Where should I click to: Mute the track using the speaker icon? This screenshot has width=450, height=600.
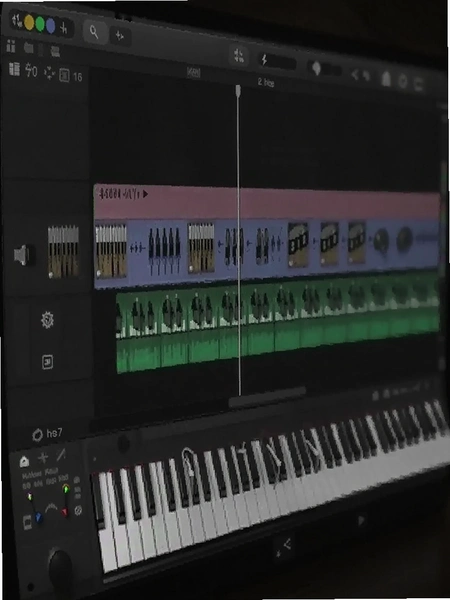coord(22,255)
